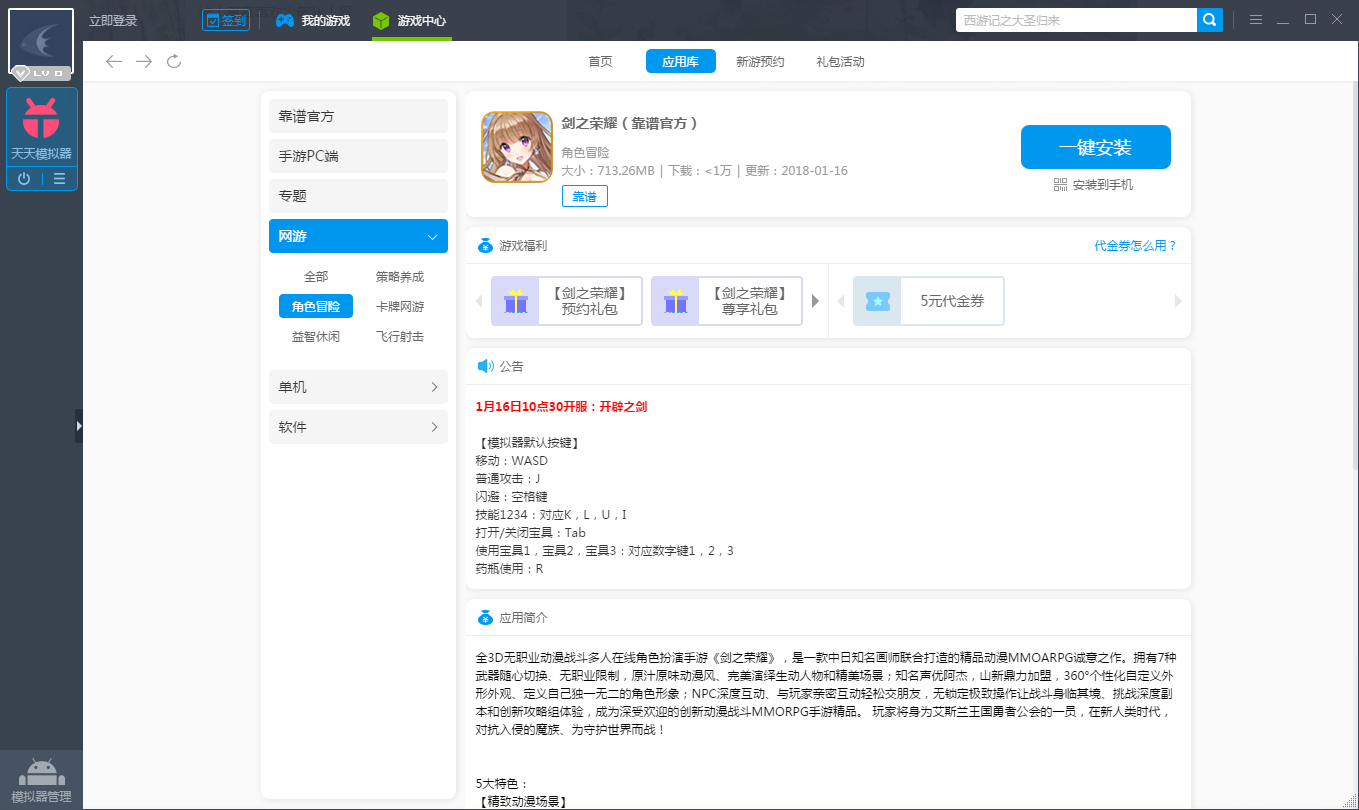Expand the left sidebar collapse arrow
The height and width of the screenshot is (810, 1359).
[x=79, y=426]
